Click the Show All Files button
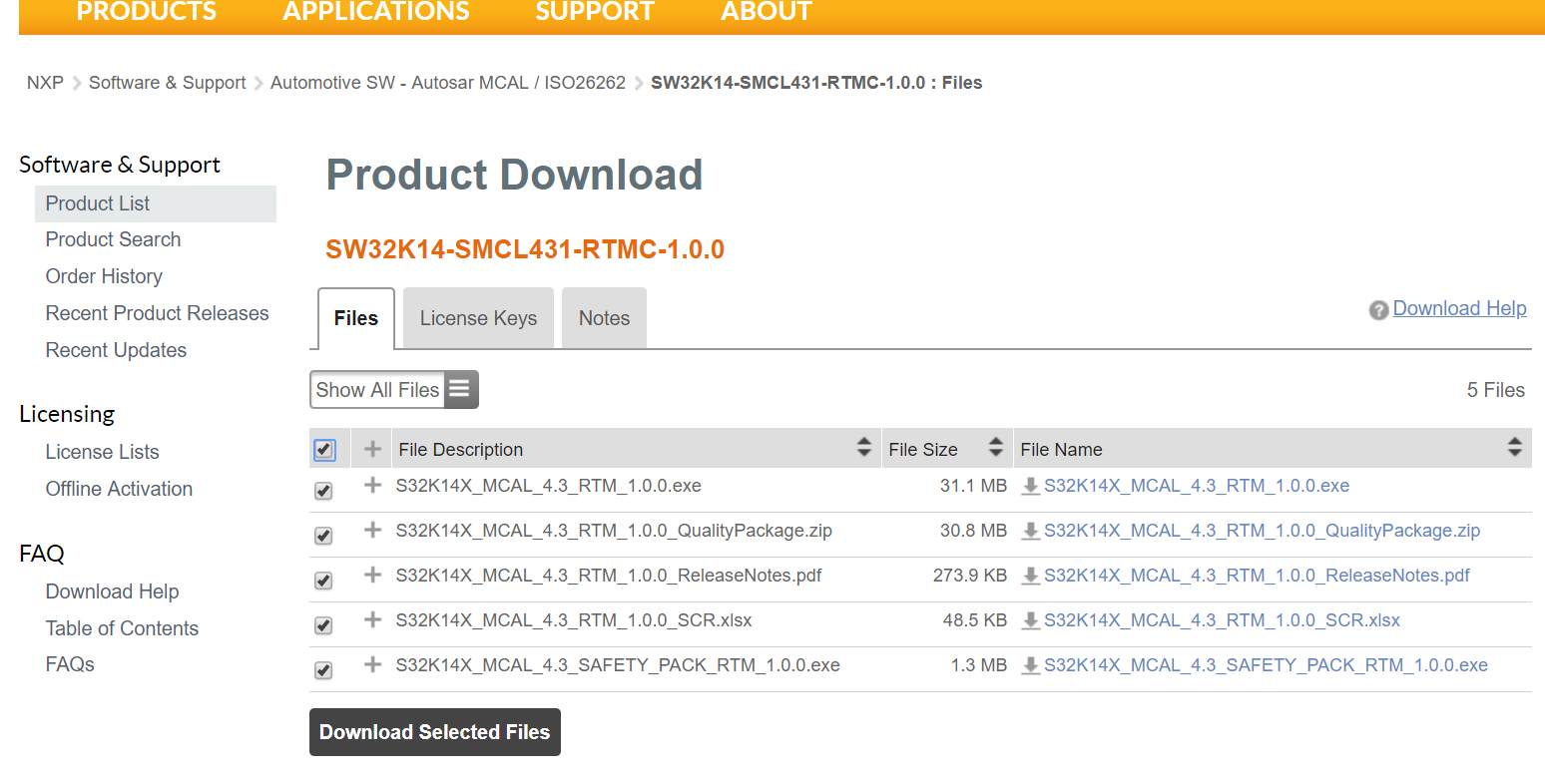This screenshot has height=784, width=1545. pyautogui.click(x=394, y=389)
